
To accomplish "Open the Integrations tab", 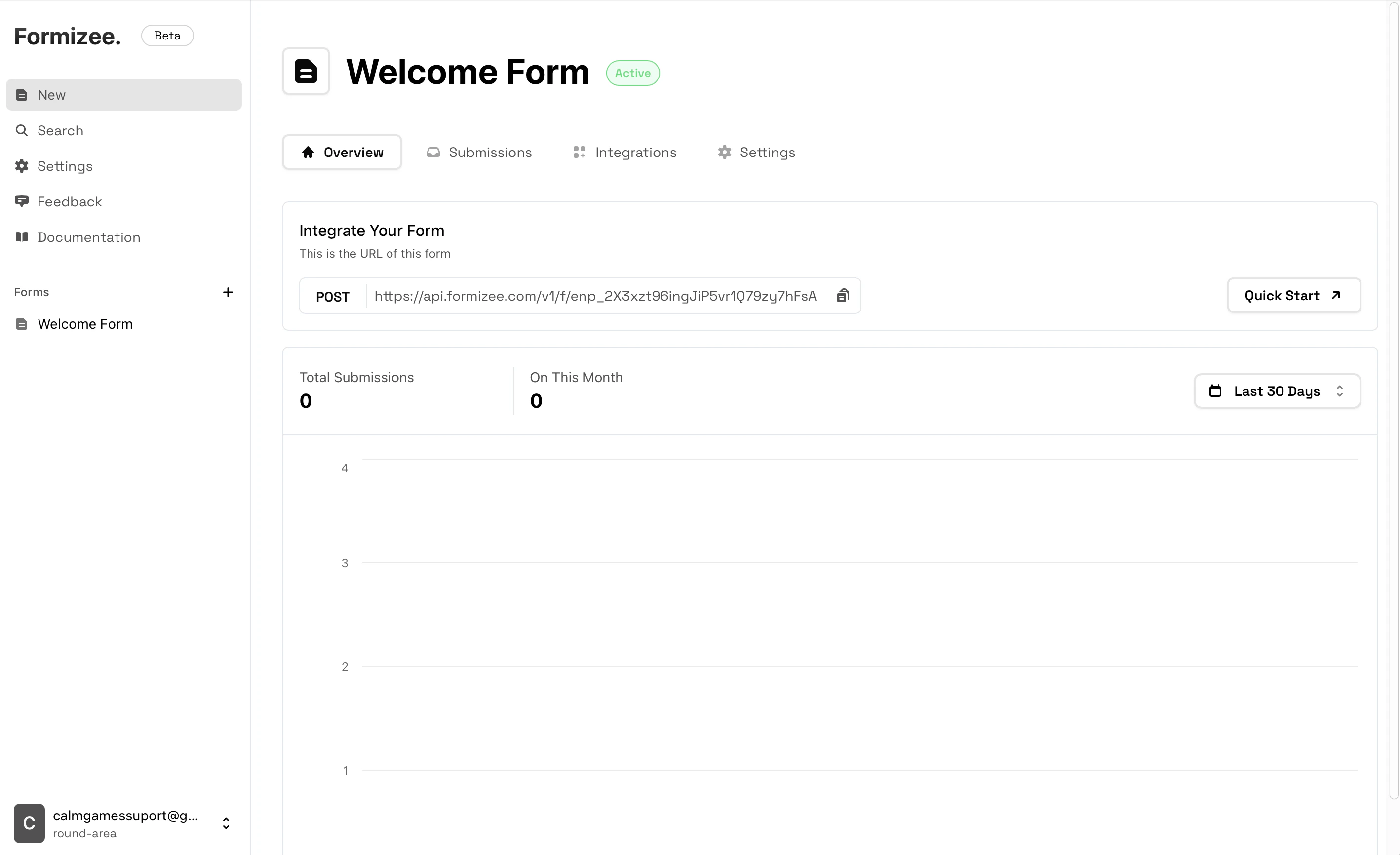I will [624, 152].
